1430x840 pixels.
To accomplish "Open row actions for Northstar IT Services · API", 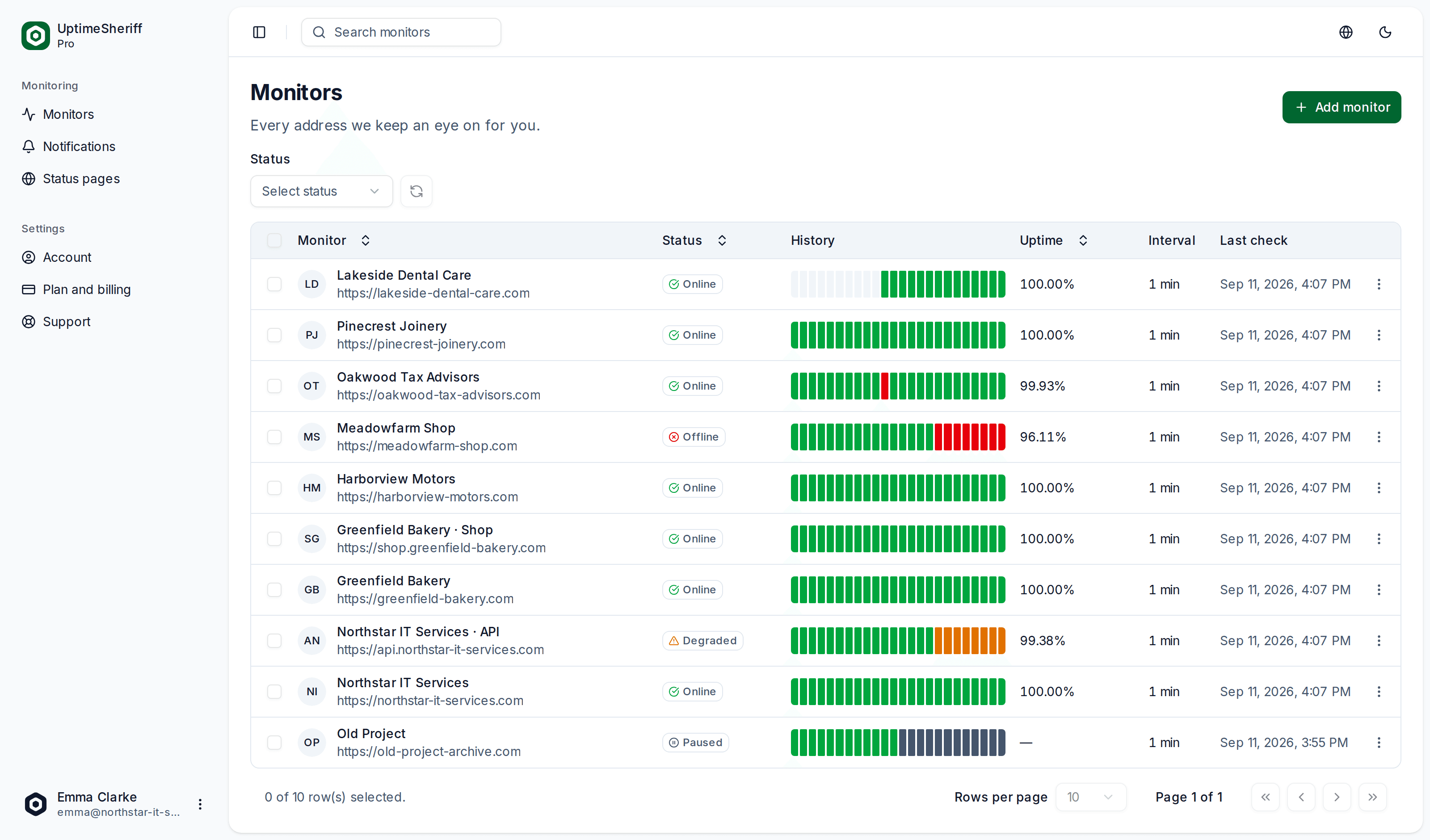I will pos(1378,641).
